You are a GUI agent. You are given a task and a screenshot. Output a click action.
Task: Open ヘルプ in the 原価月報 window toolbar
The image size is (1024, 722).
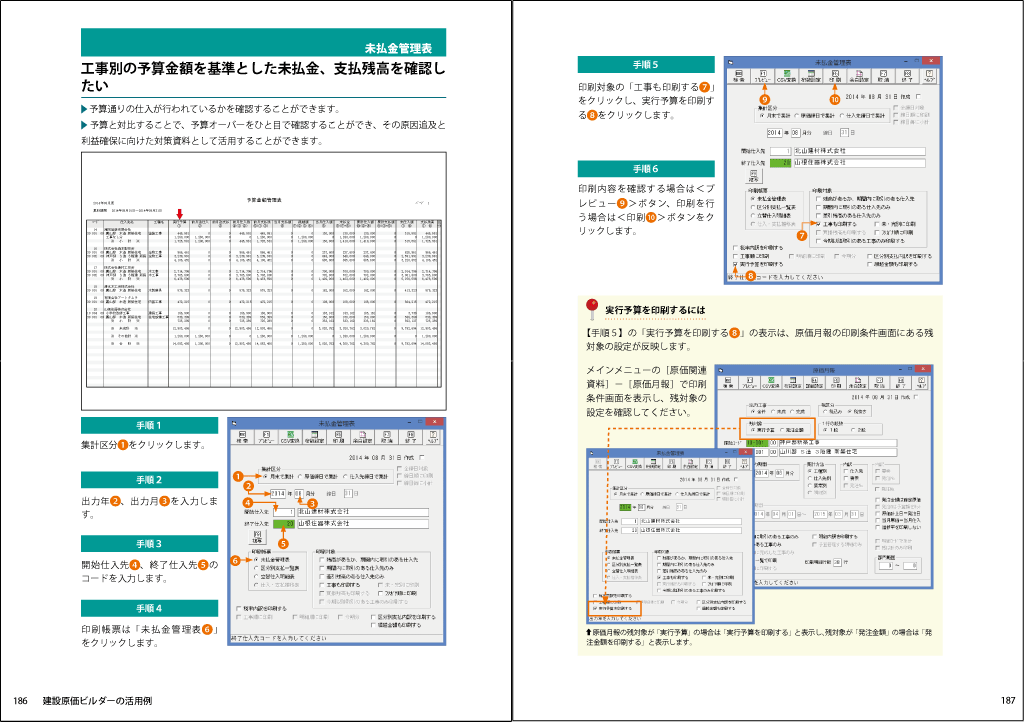(921, 383)
